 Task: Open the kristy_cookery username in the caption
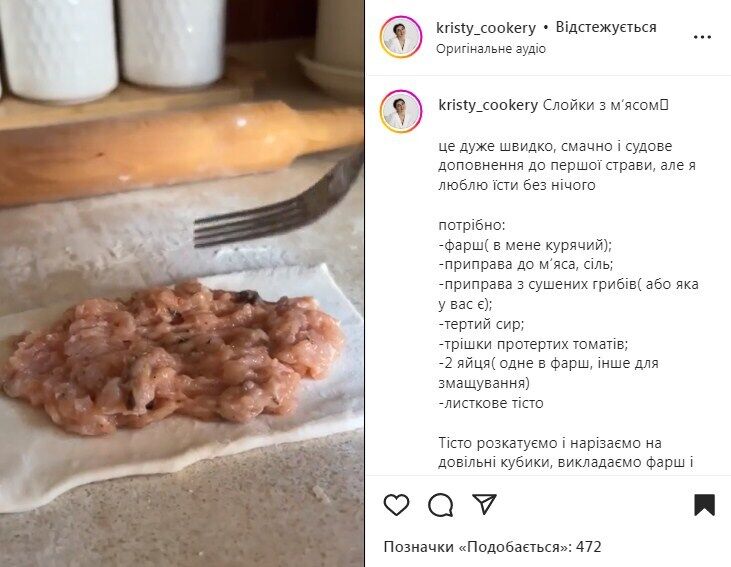coord(488,105)
